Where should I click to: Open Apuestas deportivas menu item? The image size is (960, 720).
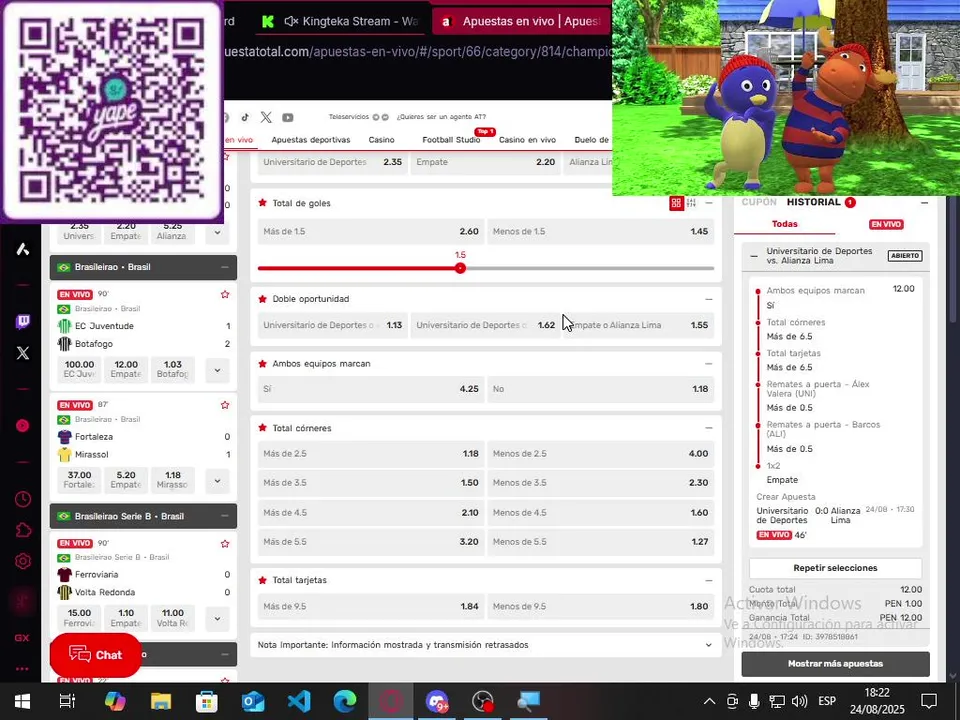(x=310, y=140)
